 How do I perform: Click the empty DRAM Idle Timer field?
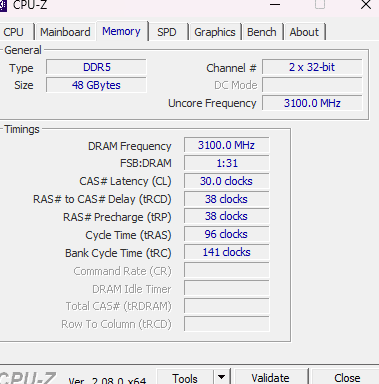point(227,288)
